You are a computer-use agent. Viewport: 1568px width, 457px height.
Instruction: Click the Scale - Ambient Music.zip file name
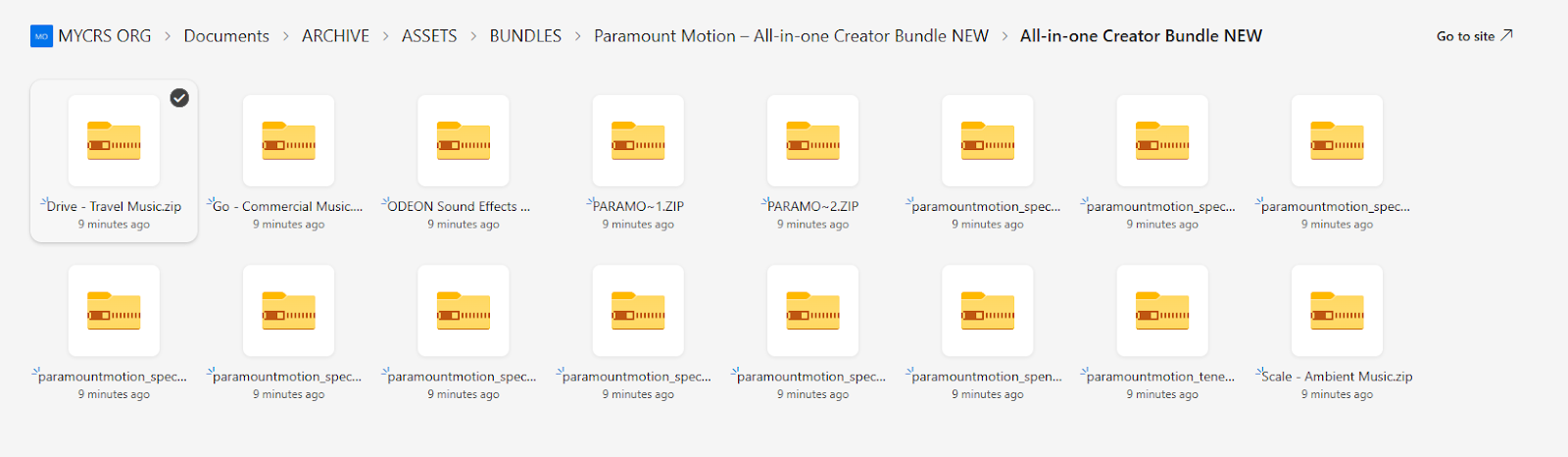1337,377
